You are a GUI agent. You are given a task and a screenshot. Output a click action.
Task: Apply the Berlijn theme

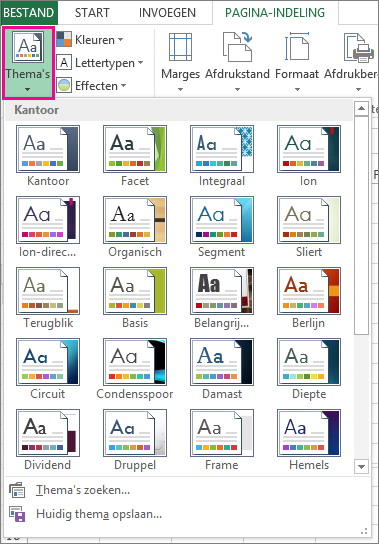(309, 298)
